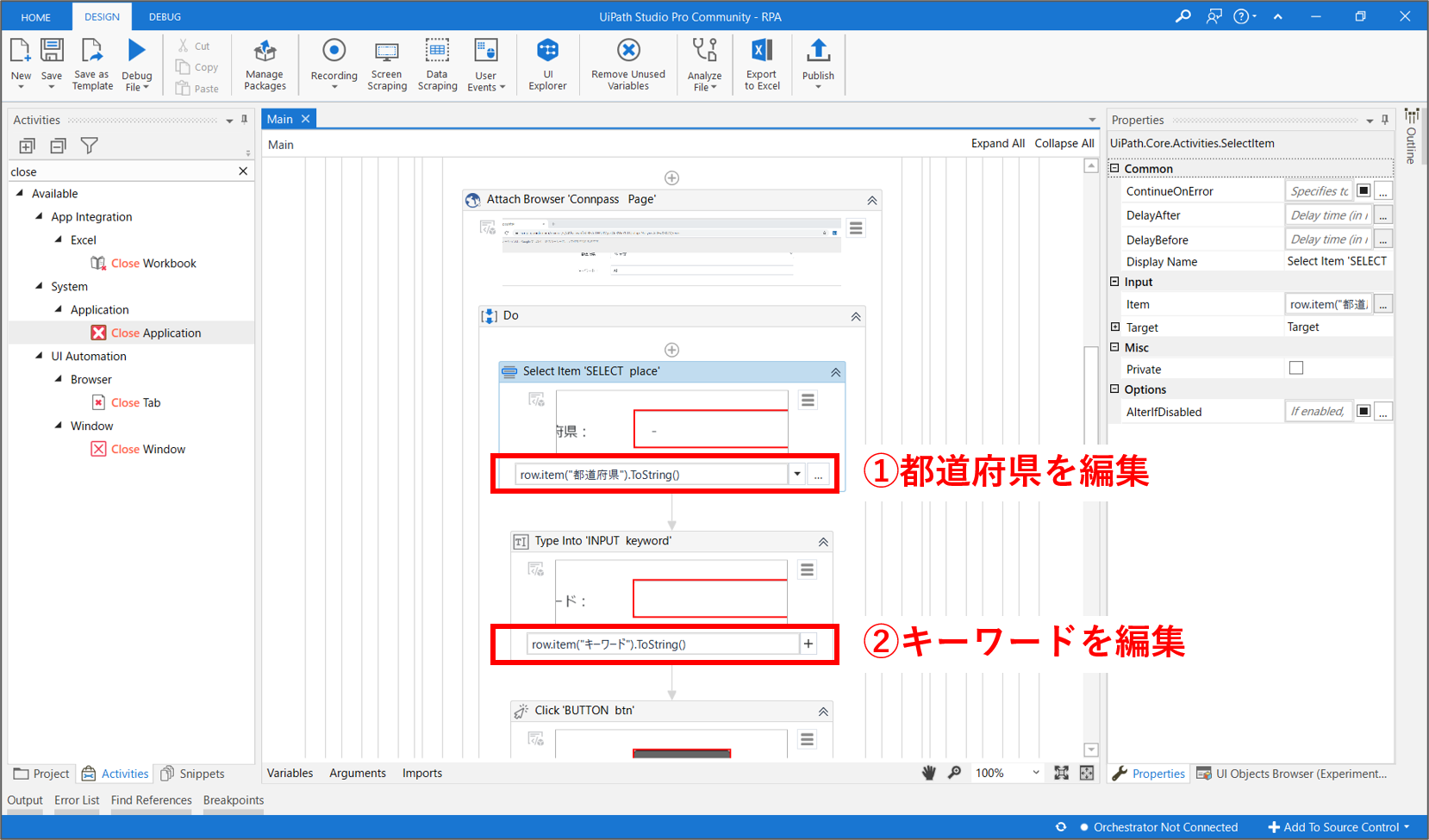Select Close Application in the Activities tree
This screenshot has width=1429, height=840.
click(155, 333)
